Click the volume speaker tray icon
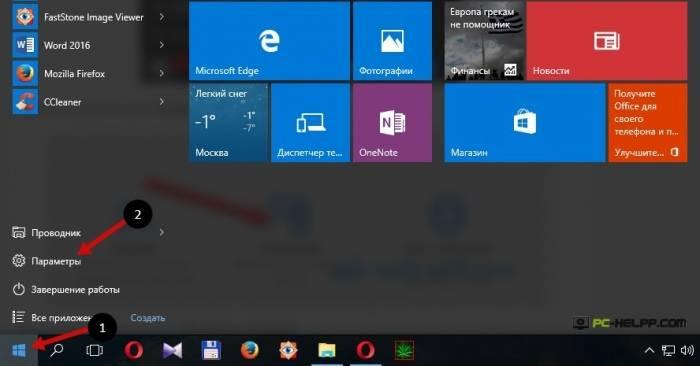The height and width of the screenshot is (366, 700). 687,350
